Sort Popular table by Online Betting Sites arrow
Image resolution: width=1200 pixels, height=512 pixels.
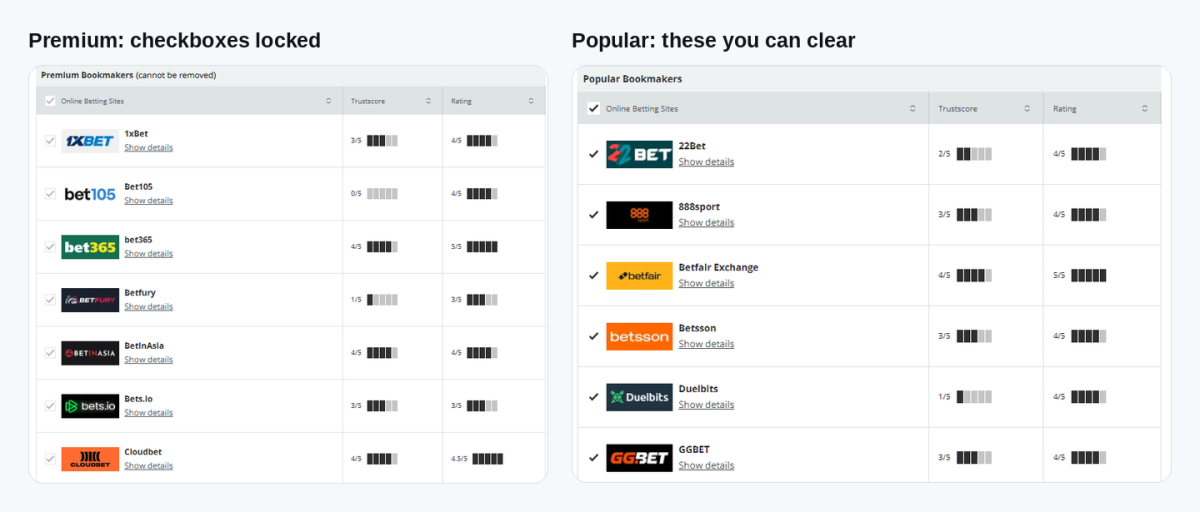point(913,108)
